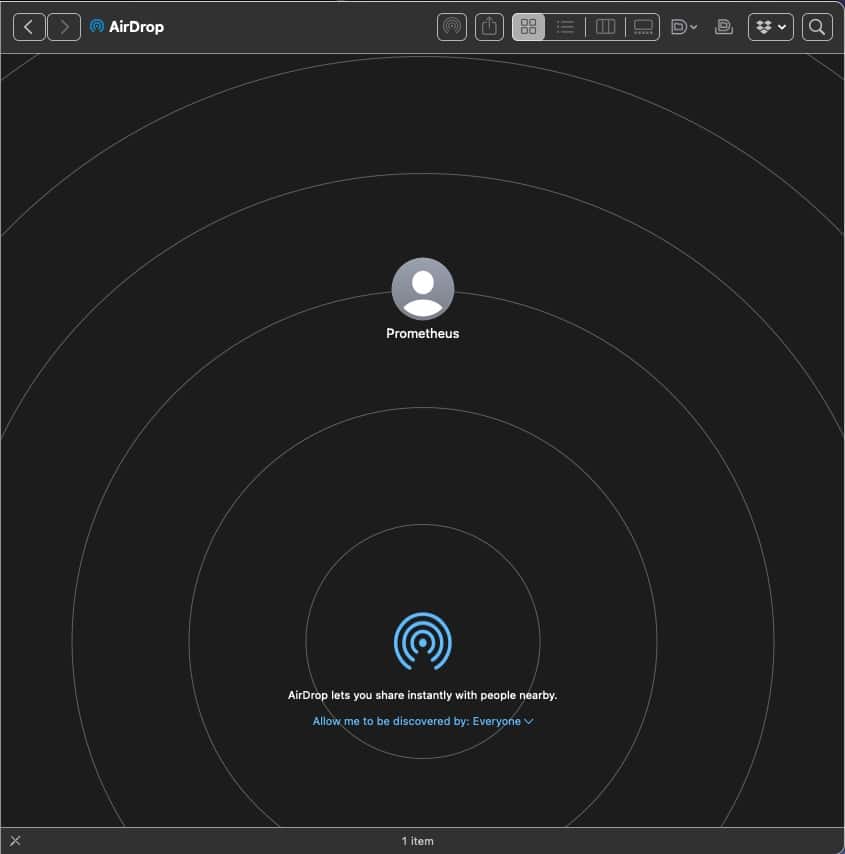Switch to gallery view
The image size is (845, 854).
pyautogui.click(x=643, y=27)
